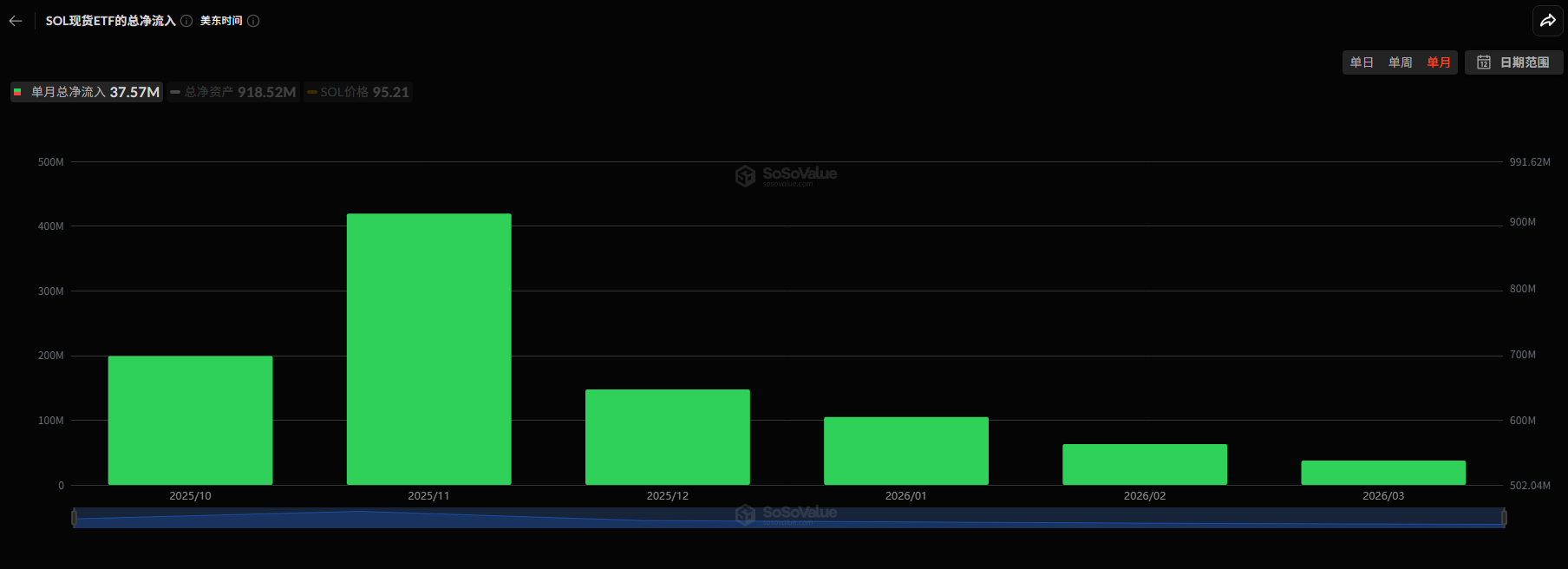Click the red-green 单月总净流入 legend marker
Screen dimensions: 1568x569
(17, 92)
